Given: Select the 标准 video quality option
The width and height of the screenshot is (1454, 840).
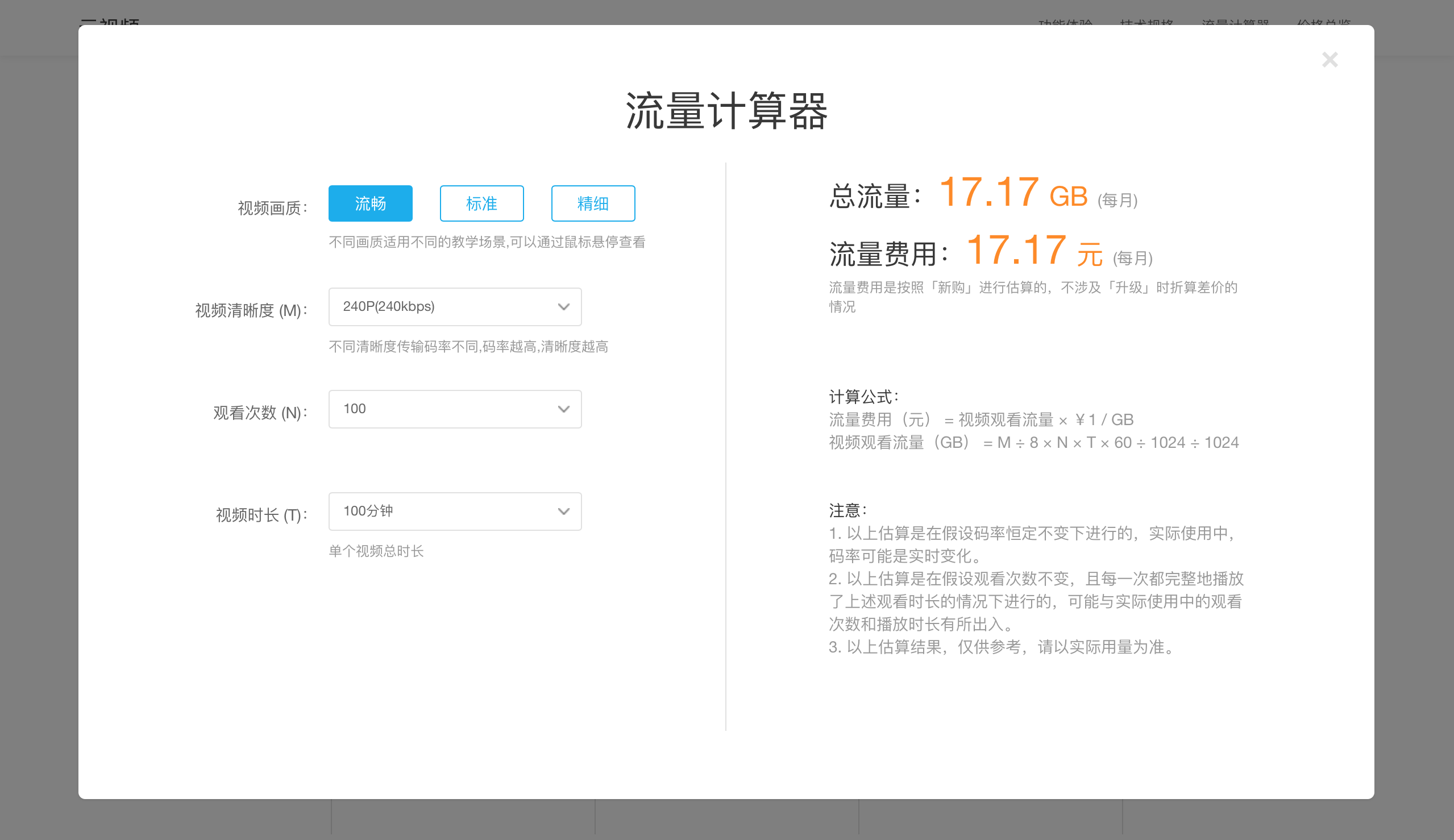Looking at the screenshot, I should tap(481, 203).
